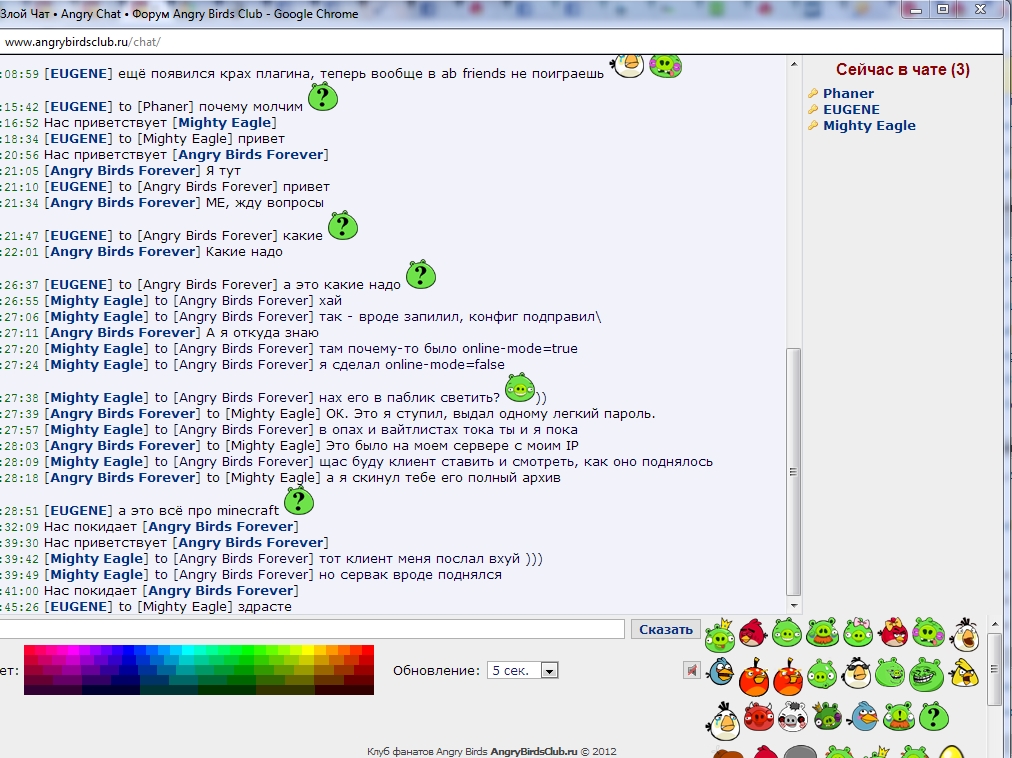Insert the white bird with open beak emoticon
The width and height of the screenshot is (1012, 758).
964,634
